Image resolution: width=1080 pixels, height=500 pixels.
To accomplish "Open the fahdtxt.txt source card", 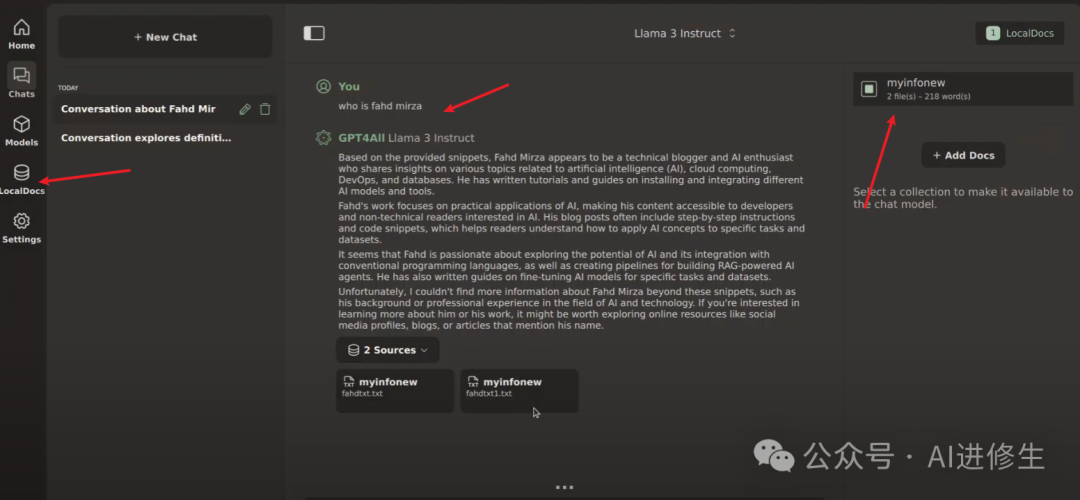I will point(395,390).
